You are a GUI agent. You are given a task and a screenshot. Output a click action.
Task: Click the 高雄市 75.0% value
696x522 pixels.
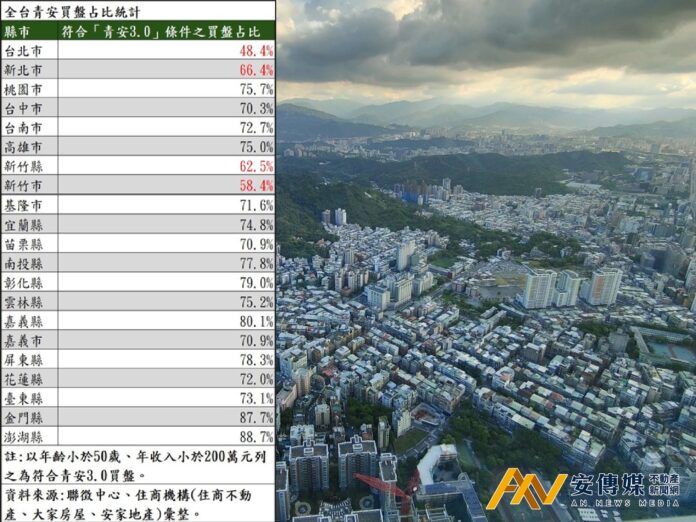pyautogui.click(x=257, y=147)
